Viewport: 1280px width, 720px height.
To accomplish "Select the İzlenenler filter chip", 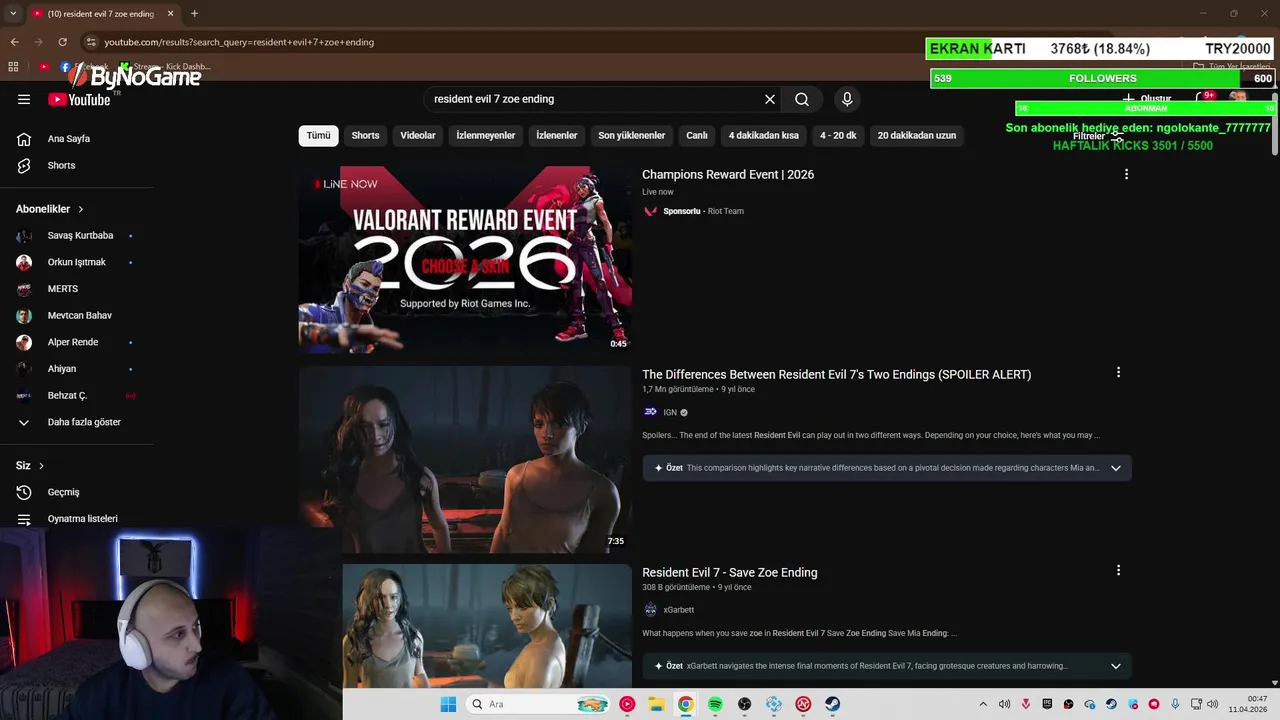I will [x=557, y=135].
